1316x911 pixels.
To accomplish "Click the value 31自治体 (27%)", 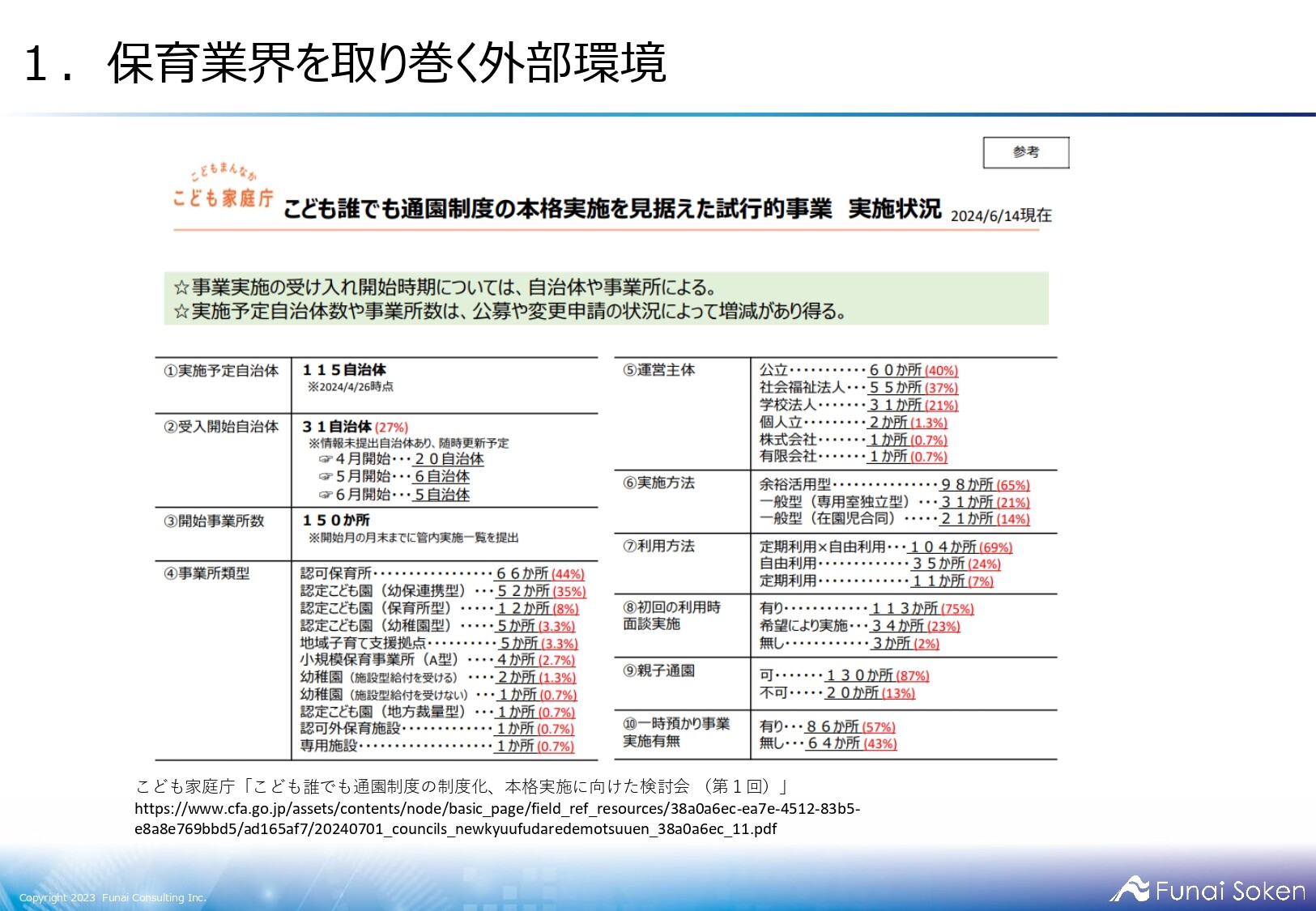I will 356,427.
